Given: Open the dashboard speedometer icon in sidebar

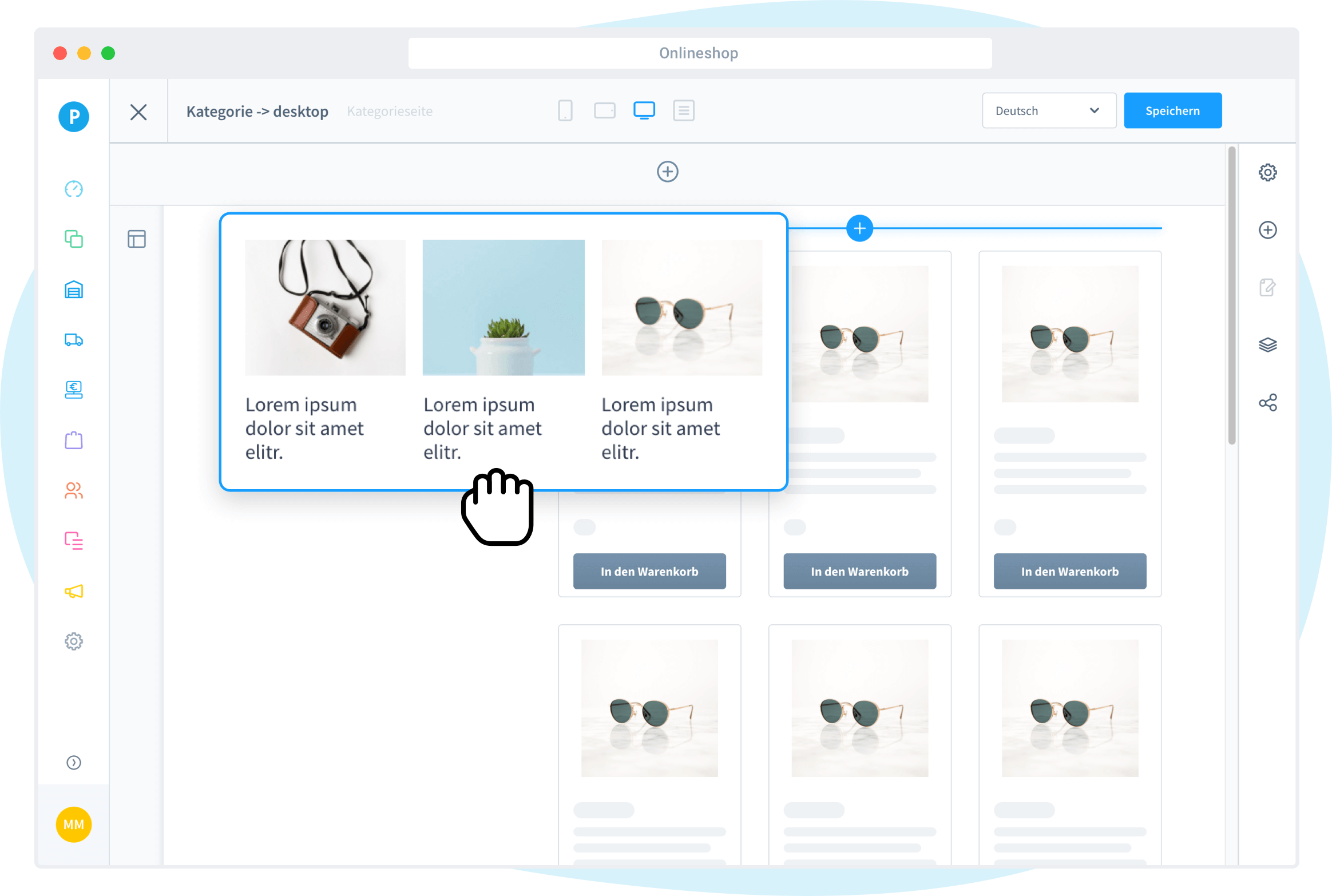Looking at the screenshot, I should (74, 189).
